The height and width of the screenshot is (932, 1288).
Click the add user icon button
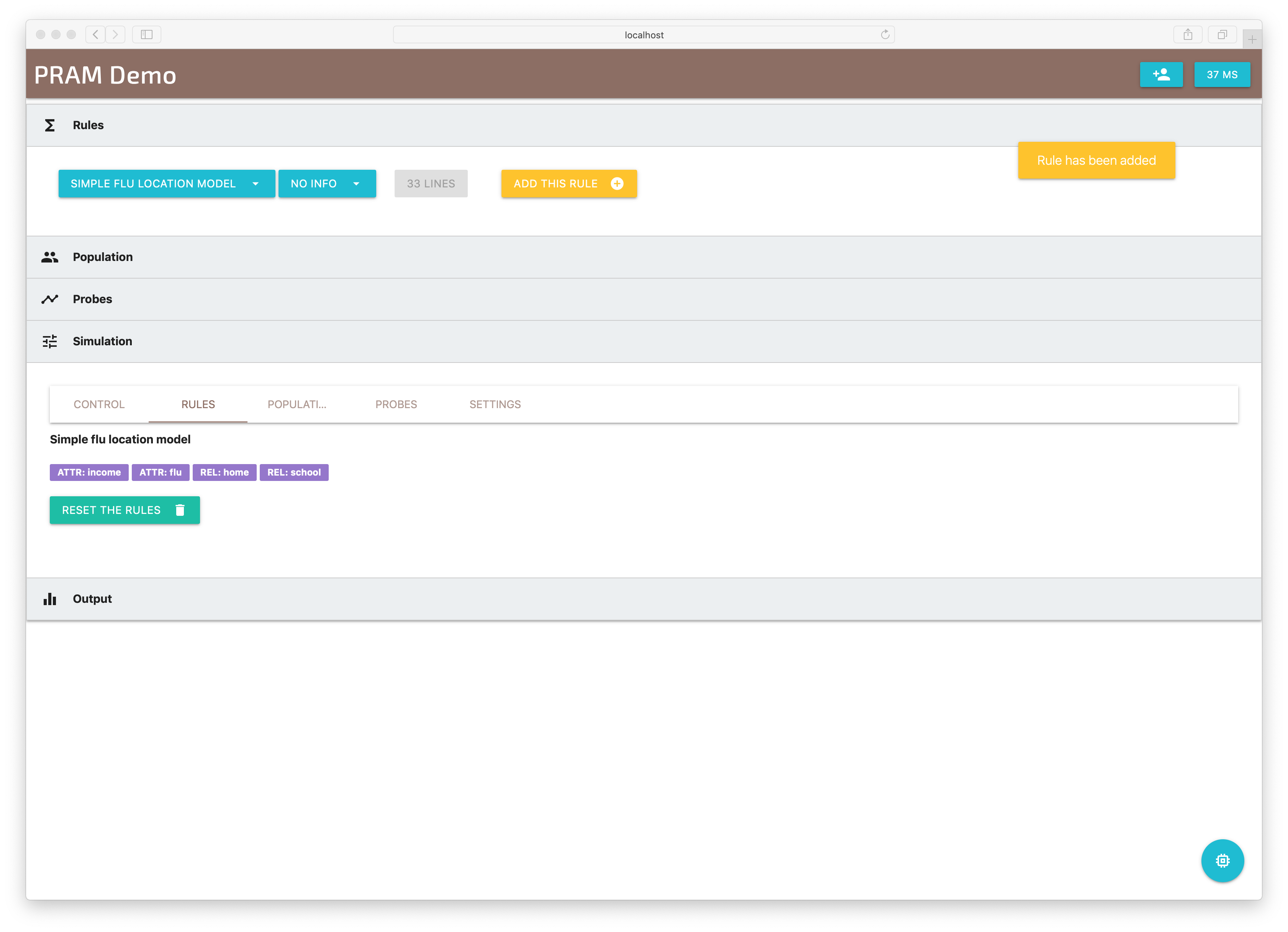(1161, 74)
